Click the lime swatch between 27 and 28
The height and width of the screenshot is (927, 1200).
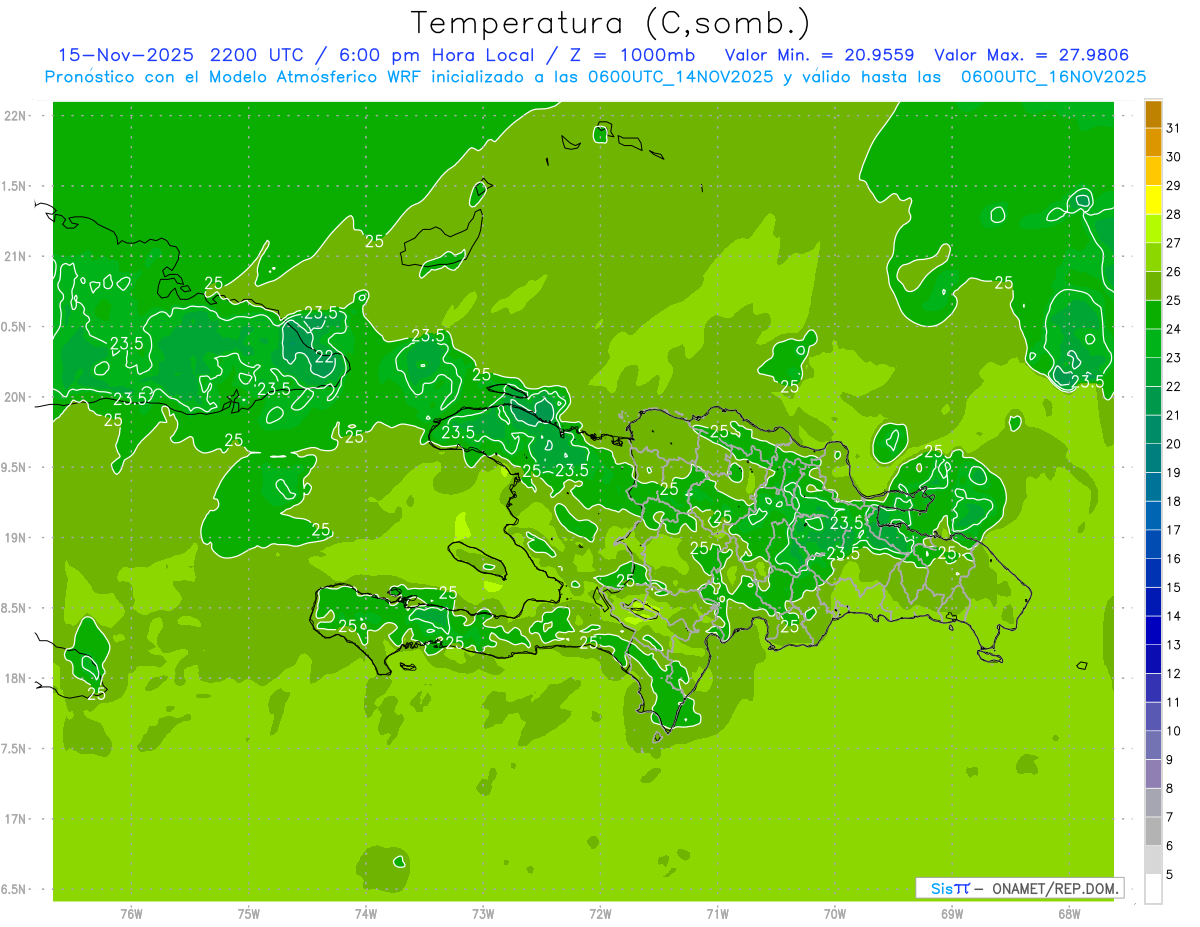click(x=1153, y=228)
